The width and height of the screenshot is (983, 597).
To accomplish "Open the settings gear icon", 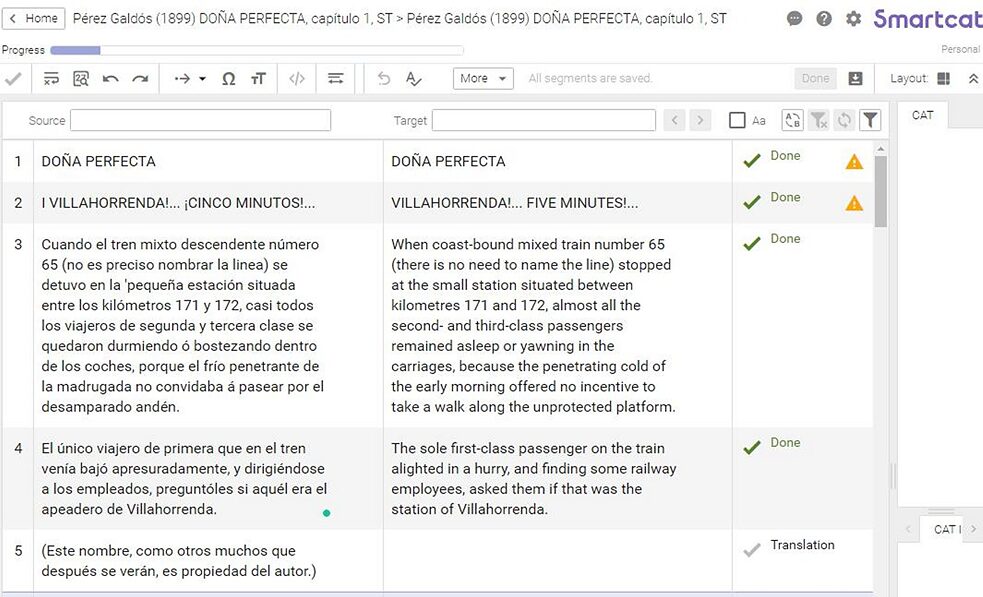I will click(x=853, y=19).
